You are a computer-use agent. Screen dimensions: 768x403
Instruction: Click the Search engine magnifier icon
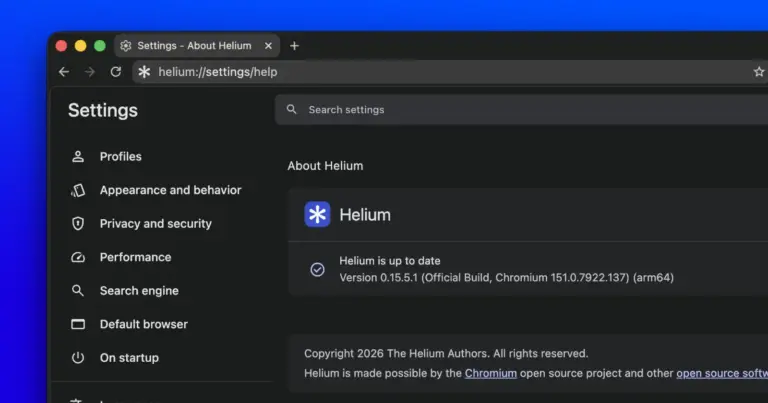[78, 291]
